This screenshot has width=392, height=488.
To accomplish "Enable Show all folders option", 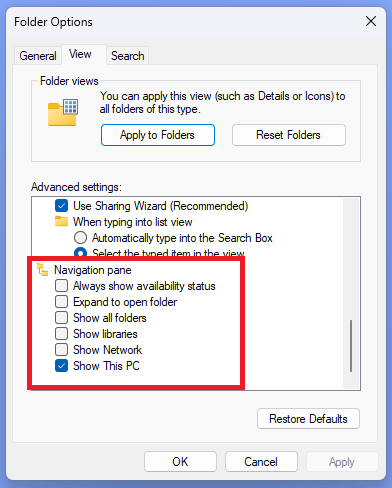I will pyautogui.click(x=61, y=318).
